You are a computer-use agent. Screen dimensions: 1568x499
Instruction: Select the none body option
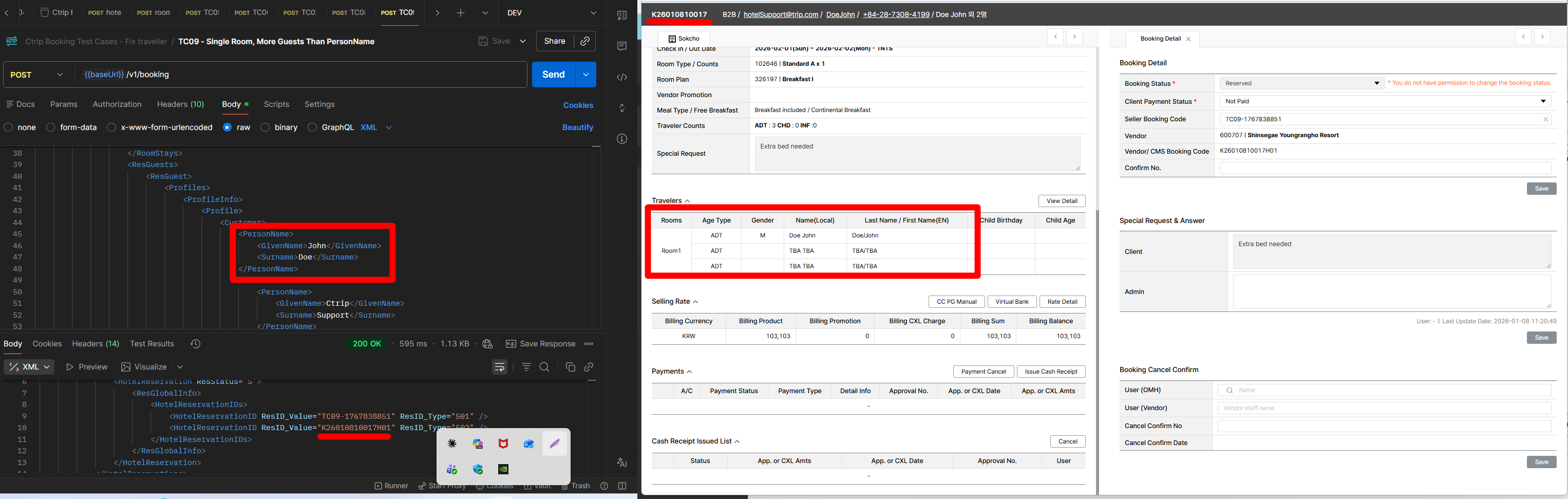pyautogui.click(x=9, y=127)
